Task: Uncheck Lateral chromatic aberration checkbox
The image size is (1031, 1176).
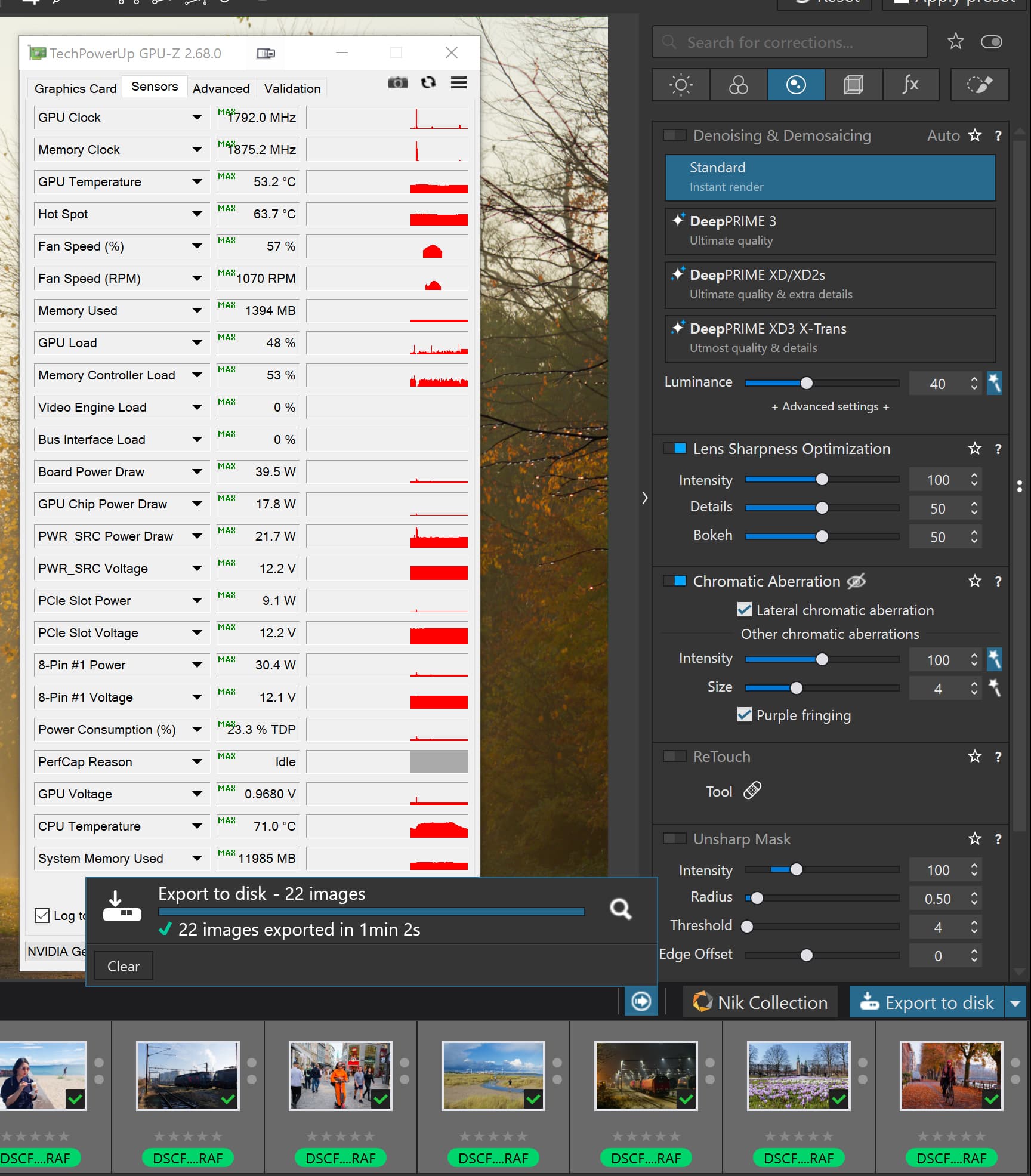Action: tap(744, 609)
